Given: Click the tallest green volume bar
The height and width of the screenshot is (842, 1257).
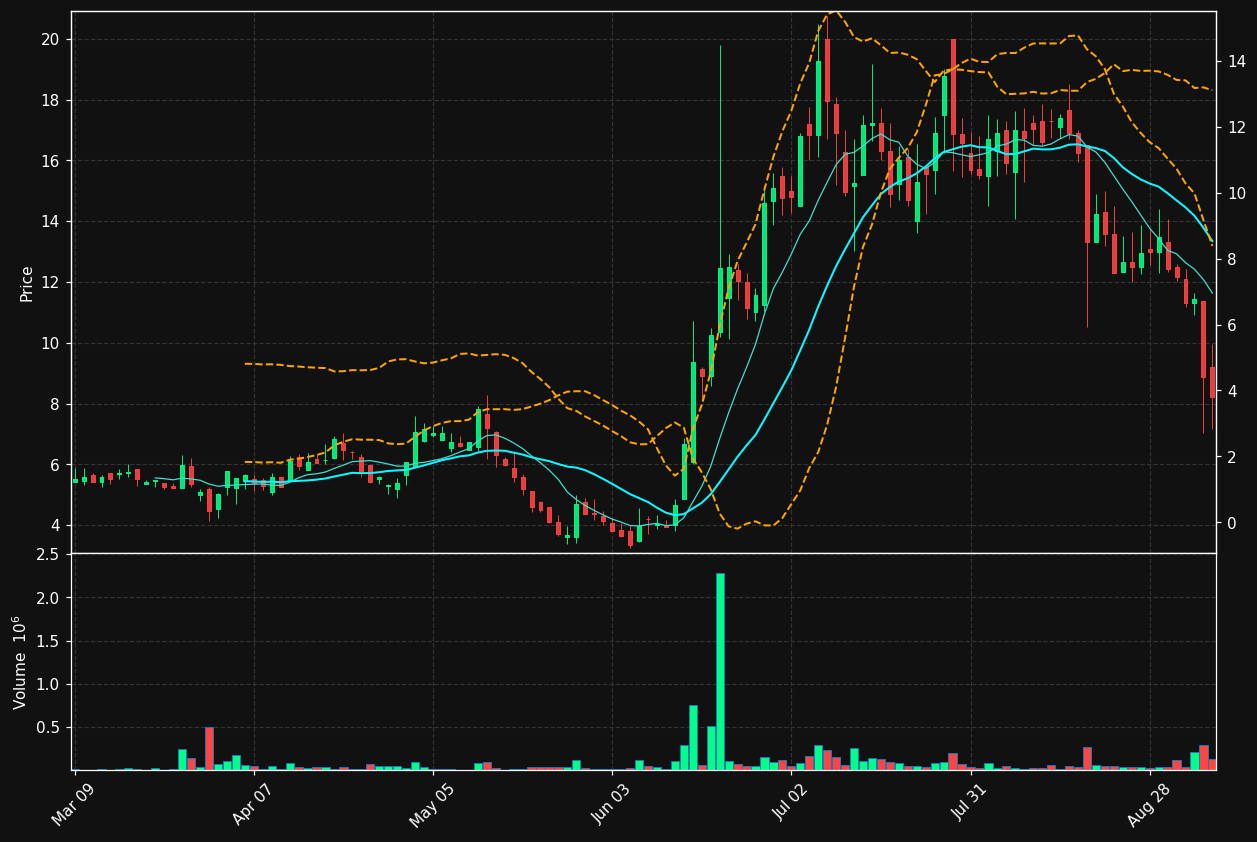Looking at the screenshot, I should [x=720, y=671].
